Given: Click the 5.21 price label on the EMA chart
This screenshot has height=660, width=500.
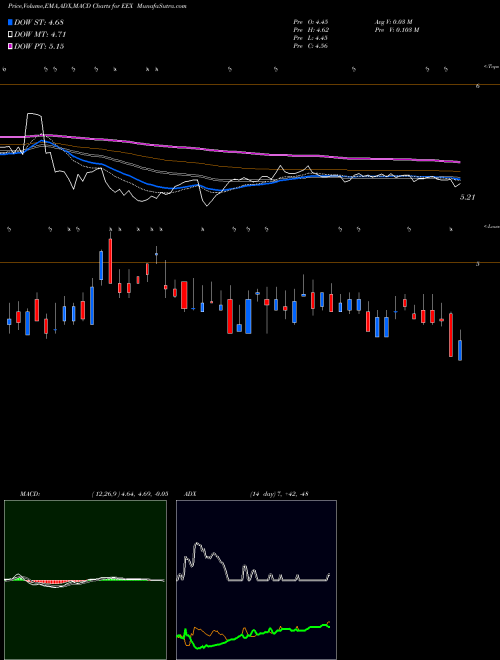Looking at the screenshot, I should coord(467,197).
